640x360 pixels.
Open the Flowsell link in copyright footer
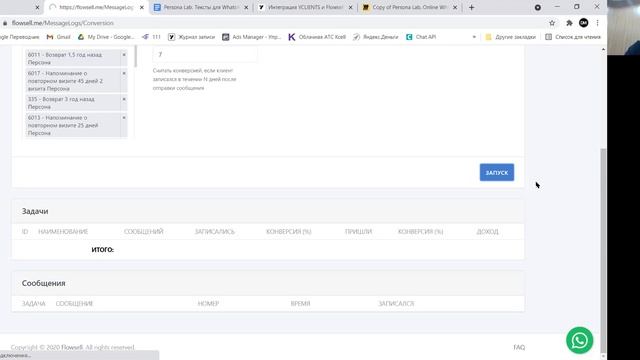coord(72,347)
